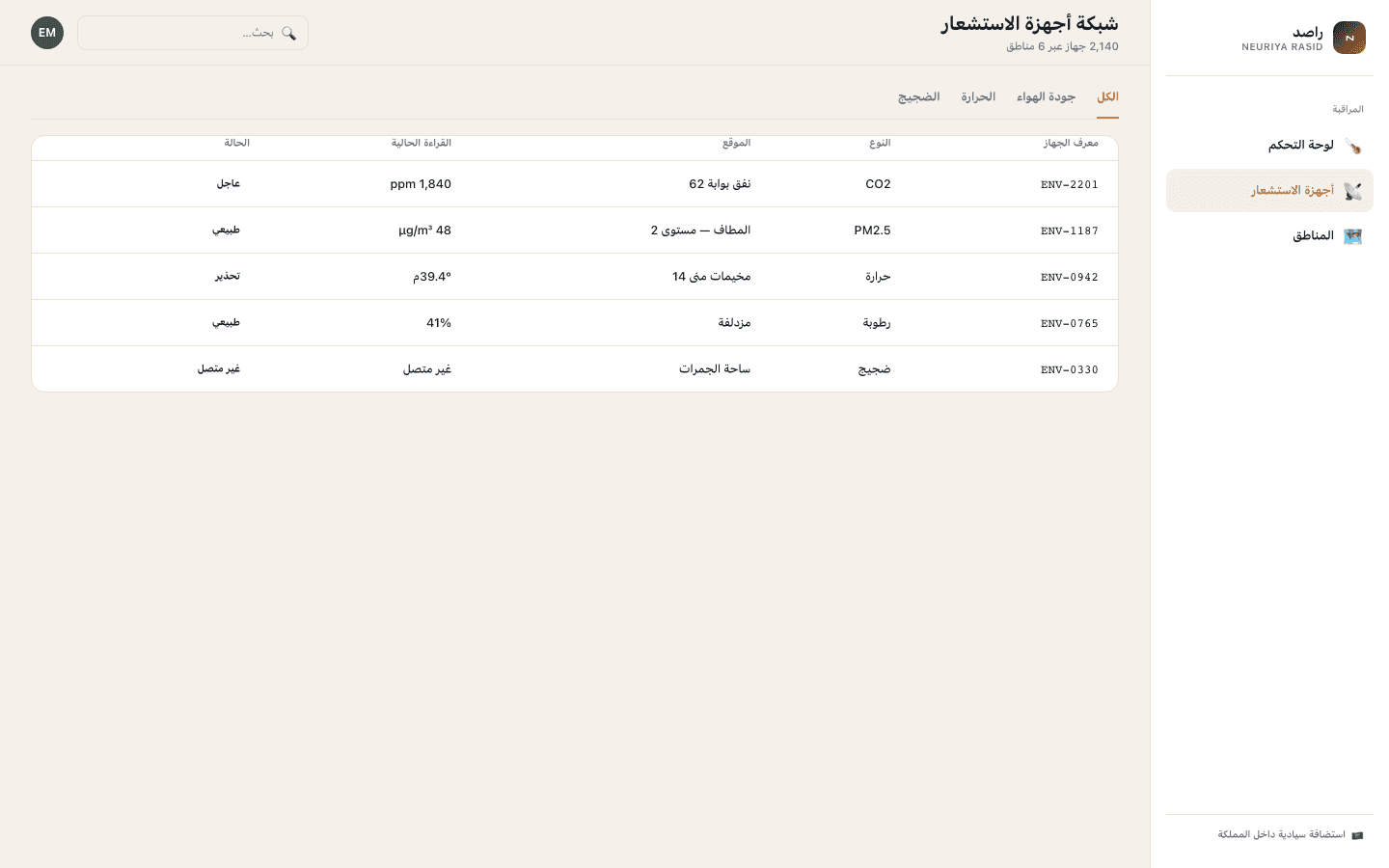Click طبيعي status in the ENV-1187 row
The image size is (1389, 868).
pyautogui.click(x=227, y=230)
